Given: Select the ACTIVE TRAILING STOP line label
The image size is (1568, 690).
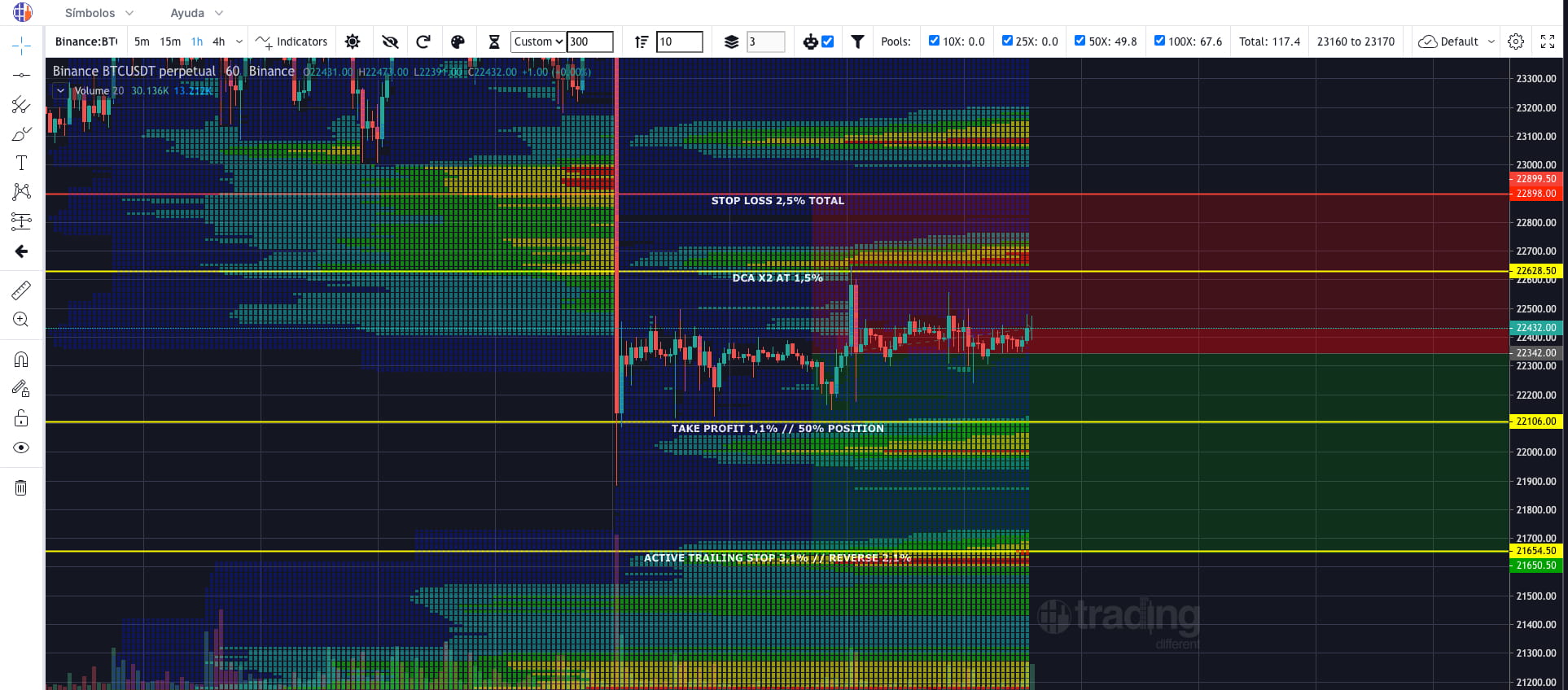Looking at the screenshot, I should tap(777, 557).
